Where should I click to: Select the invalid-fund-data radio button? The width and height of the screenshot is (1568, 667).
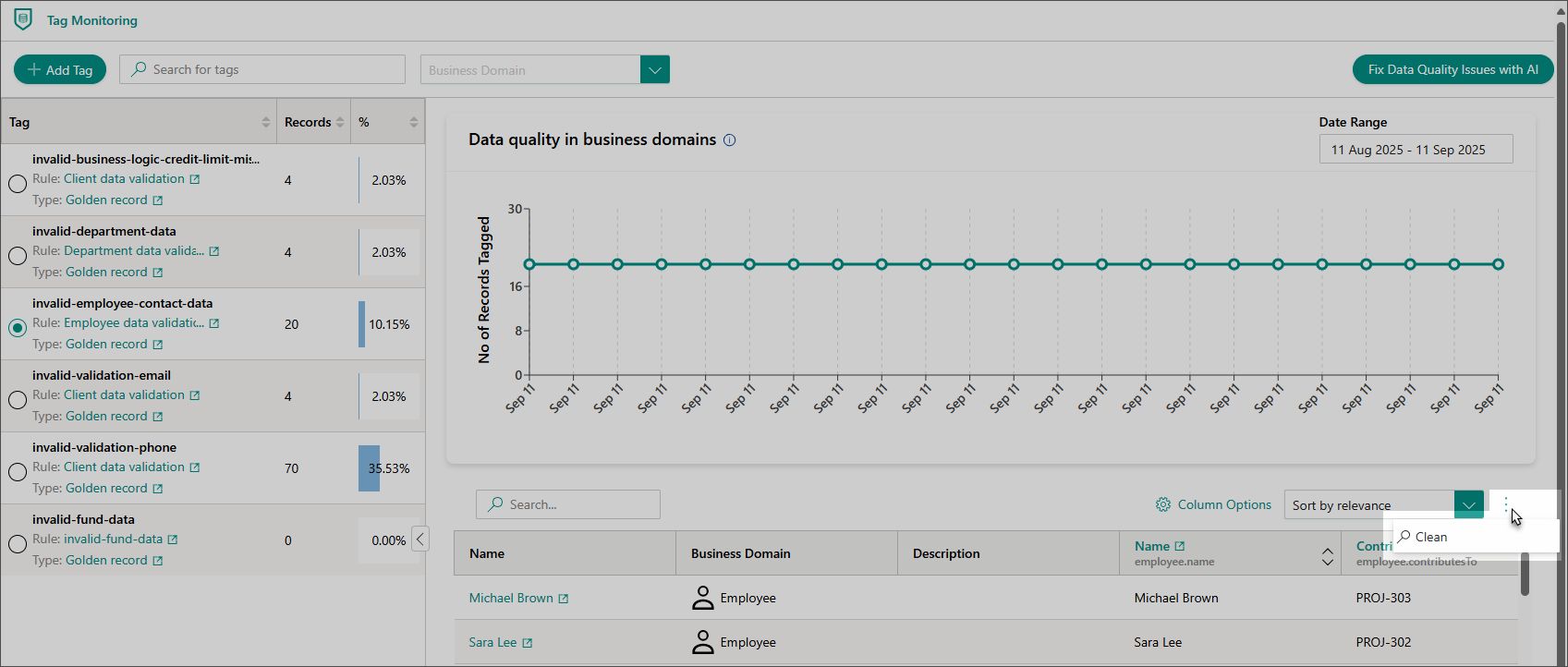click(x=18, y=544)
